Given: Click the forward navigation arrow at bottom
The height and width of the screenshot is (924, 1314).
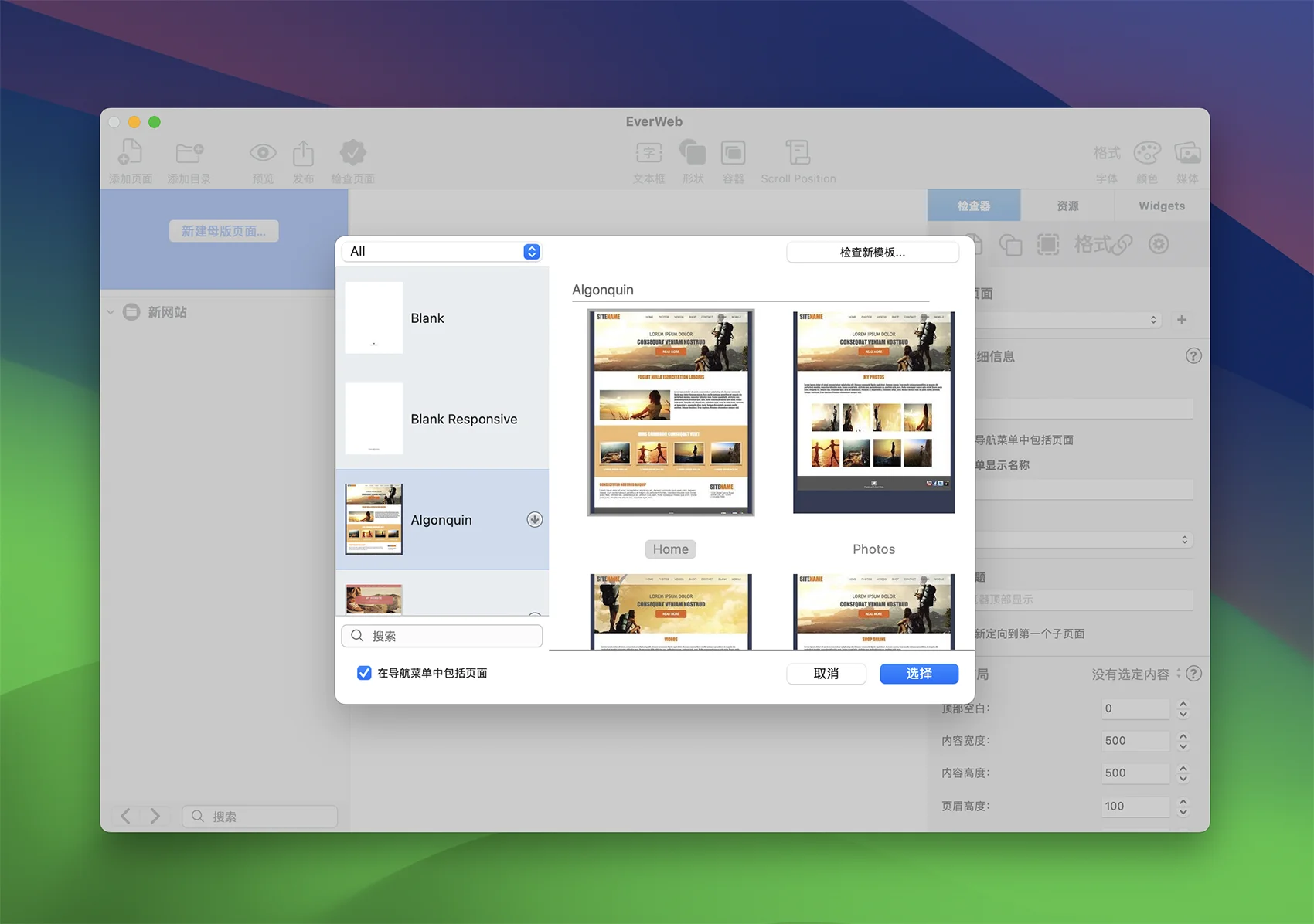Looking at the screenshot, I should pos(155,816).
